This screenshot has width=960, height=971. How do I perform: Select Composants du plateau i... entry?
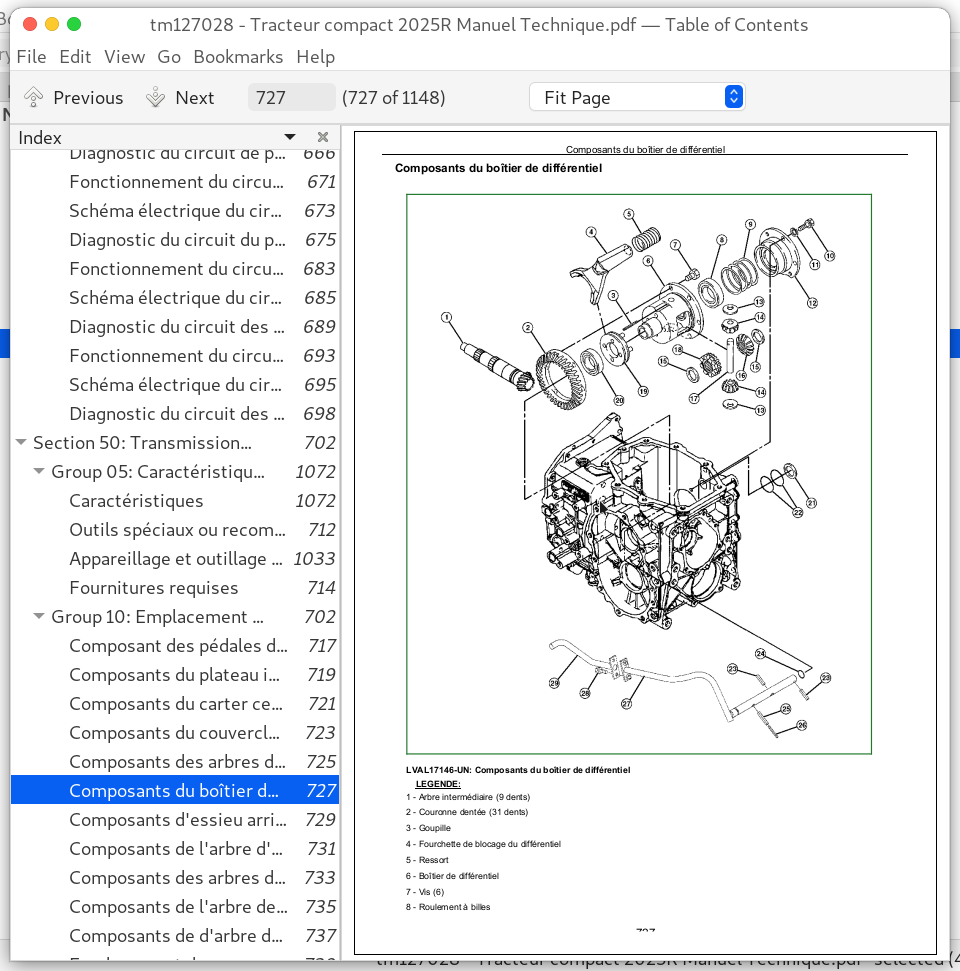175,674
